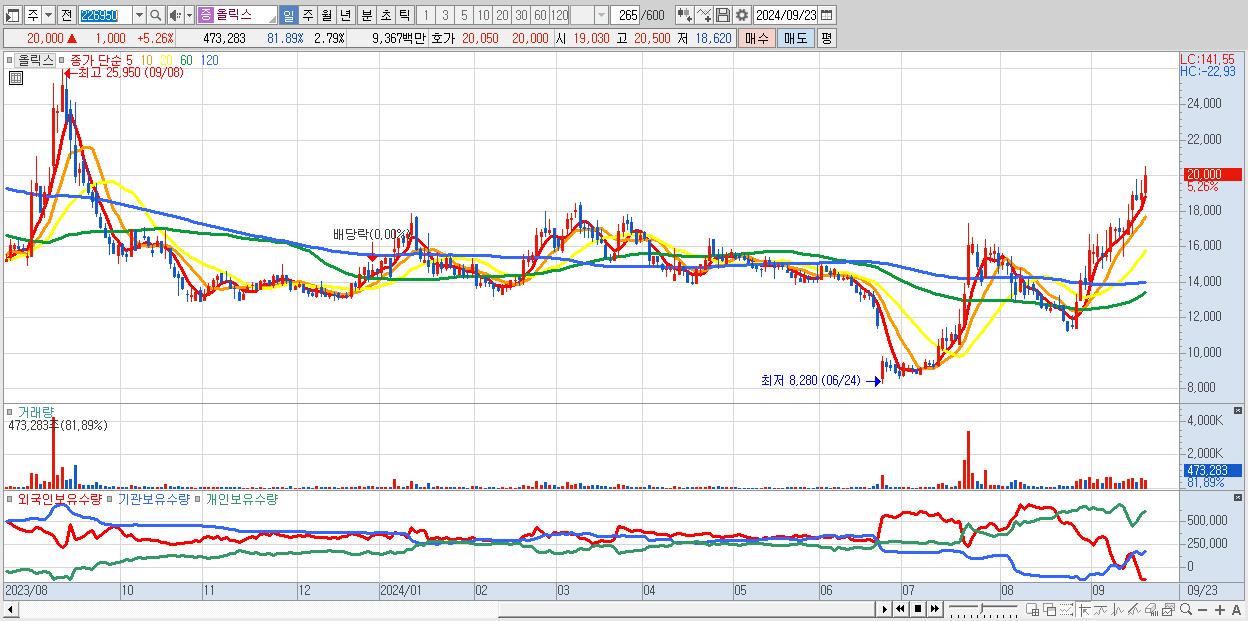Viewport: 1248px width, 621px height.
Task: Open chart settings gear icon
Action: coord(742,15)
